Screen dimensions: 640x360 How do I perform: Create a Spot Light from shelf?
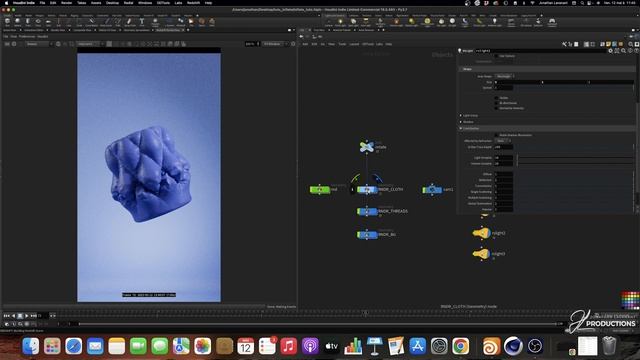coord(353,22)
